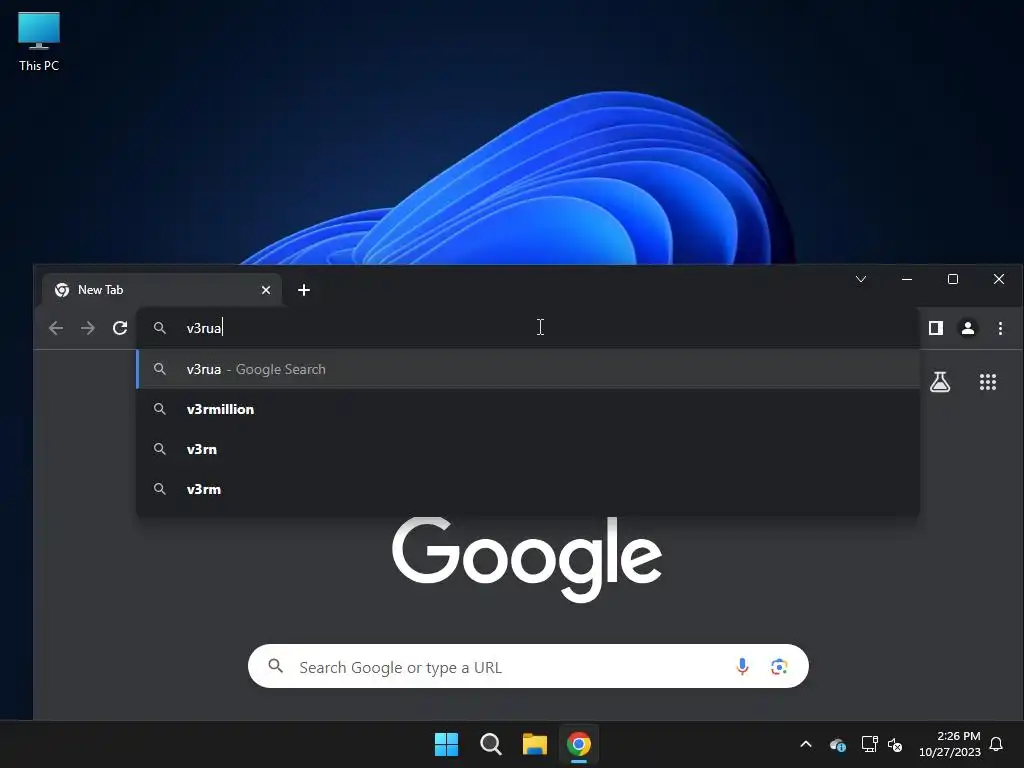Show hidden system tray icons
This screenshot has height=768, width=1024.
(806, 744)
